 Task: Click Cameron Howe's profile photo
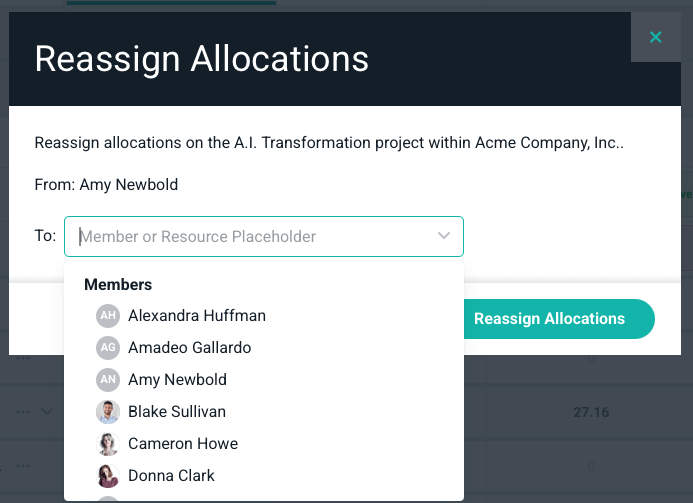click(x=107, y=444)
